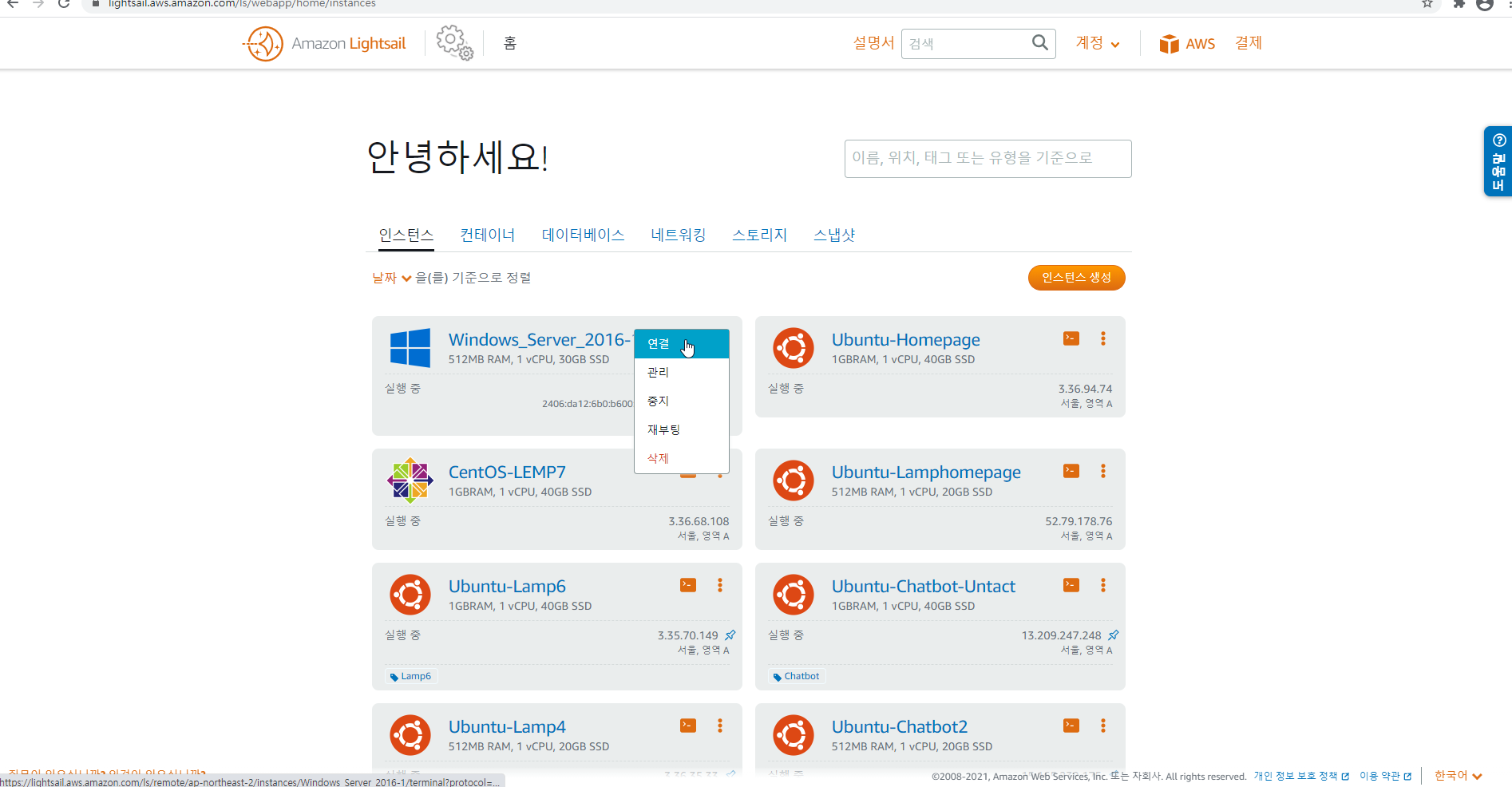
Task: Select 중지 in the context menu
Action: [682, 401]
